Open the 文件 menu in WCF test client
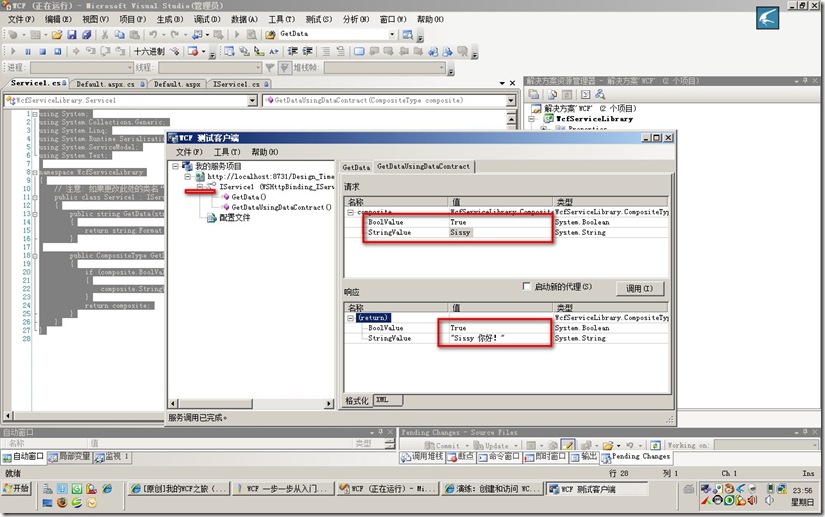Screen dimensions: 825x517 coord(189,152)
